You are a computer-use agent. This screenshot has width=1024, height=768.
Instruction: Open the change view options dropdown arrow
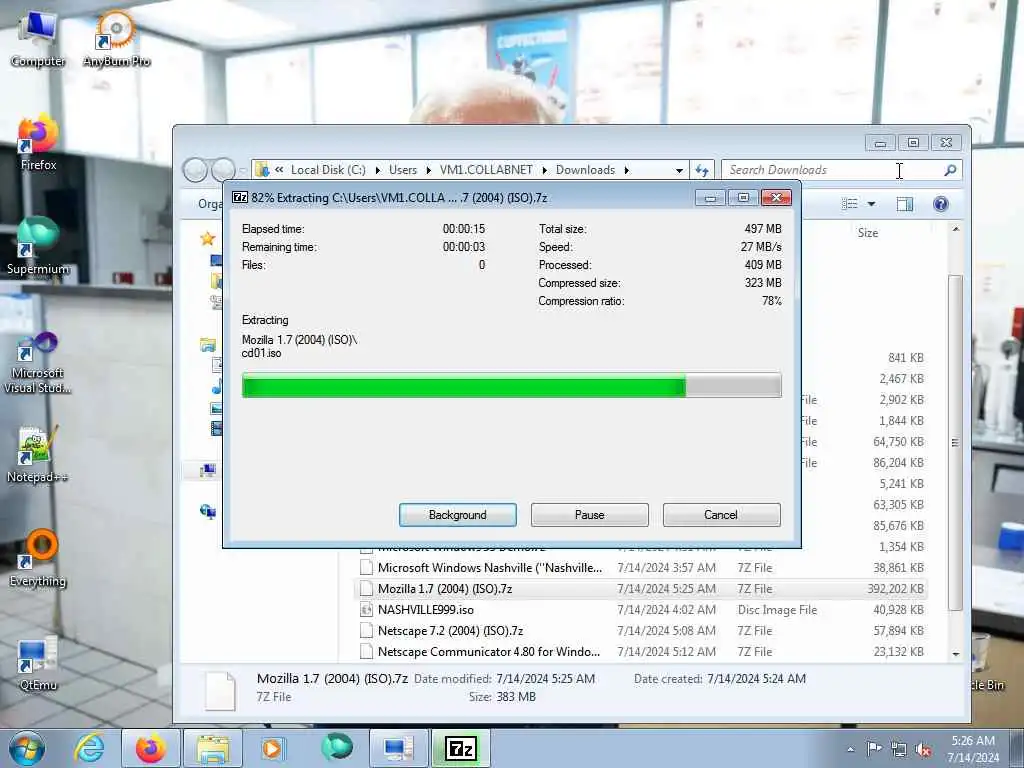pyautogui.click(x=871, y=204)
